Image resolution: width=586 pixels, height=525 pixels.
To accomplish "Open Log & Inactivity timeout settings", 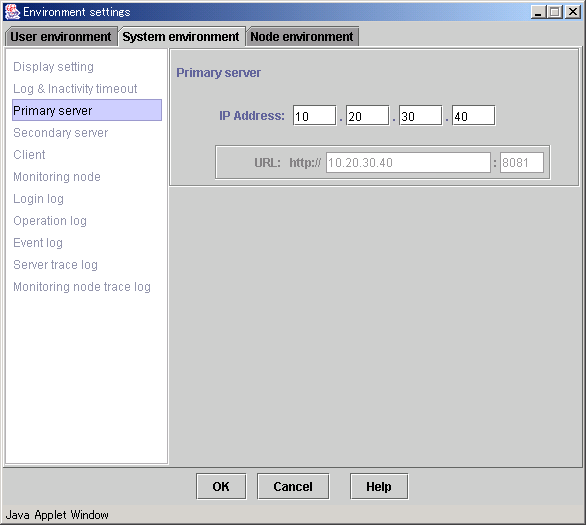I will point(75,89).
